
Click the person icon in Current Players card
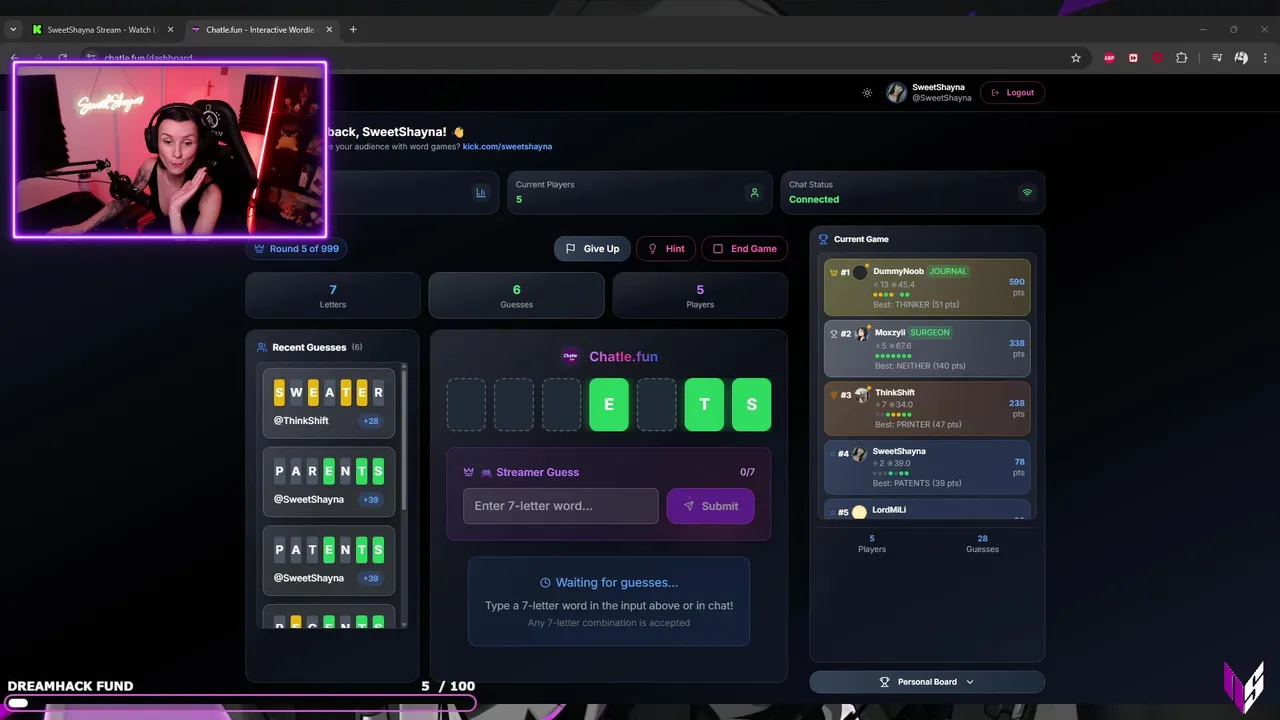[755, 193]
